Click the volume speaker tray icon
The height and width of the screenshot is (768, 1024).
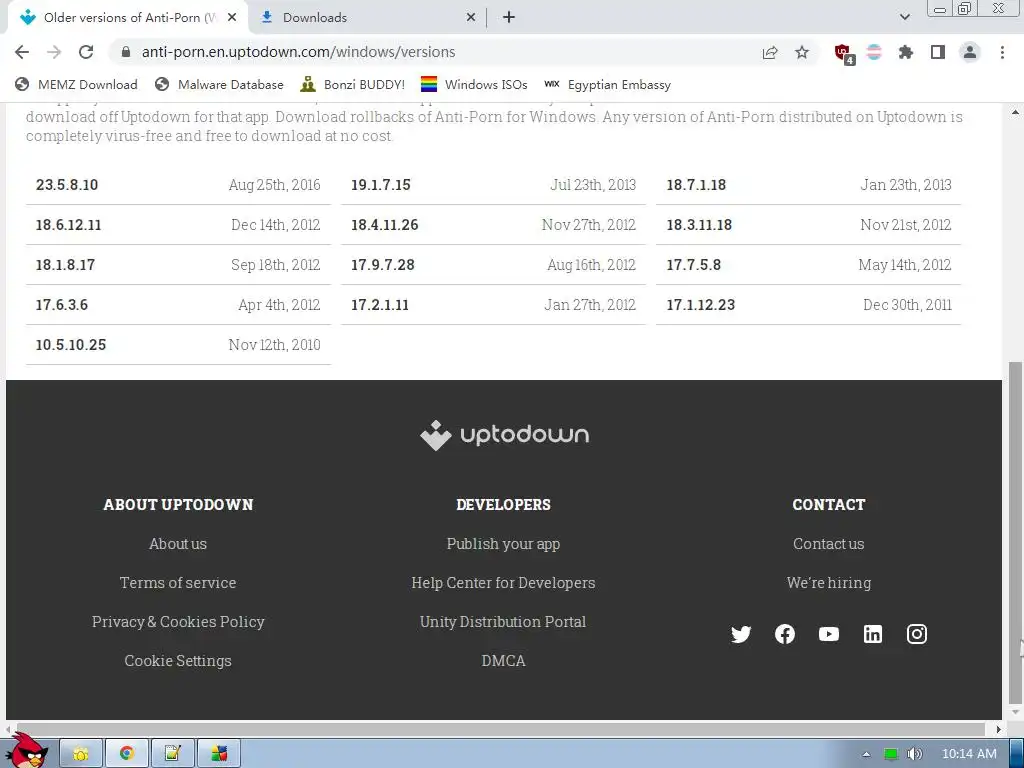(914, 754)
